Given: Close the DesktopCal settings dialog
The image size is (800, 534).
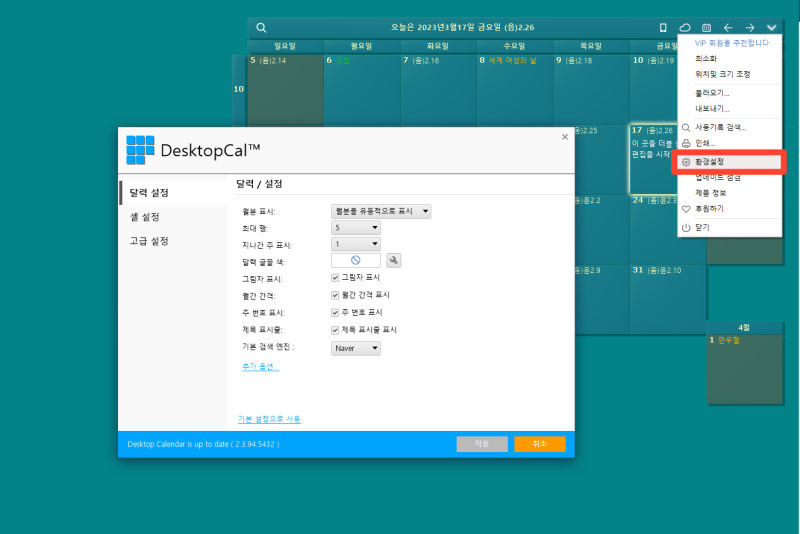Looking at the screenshot, I should click(x=565, y=137).
